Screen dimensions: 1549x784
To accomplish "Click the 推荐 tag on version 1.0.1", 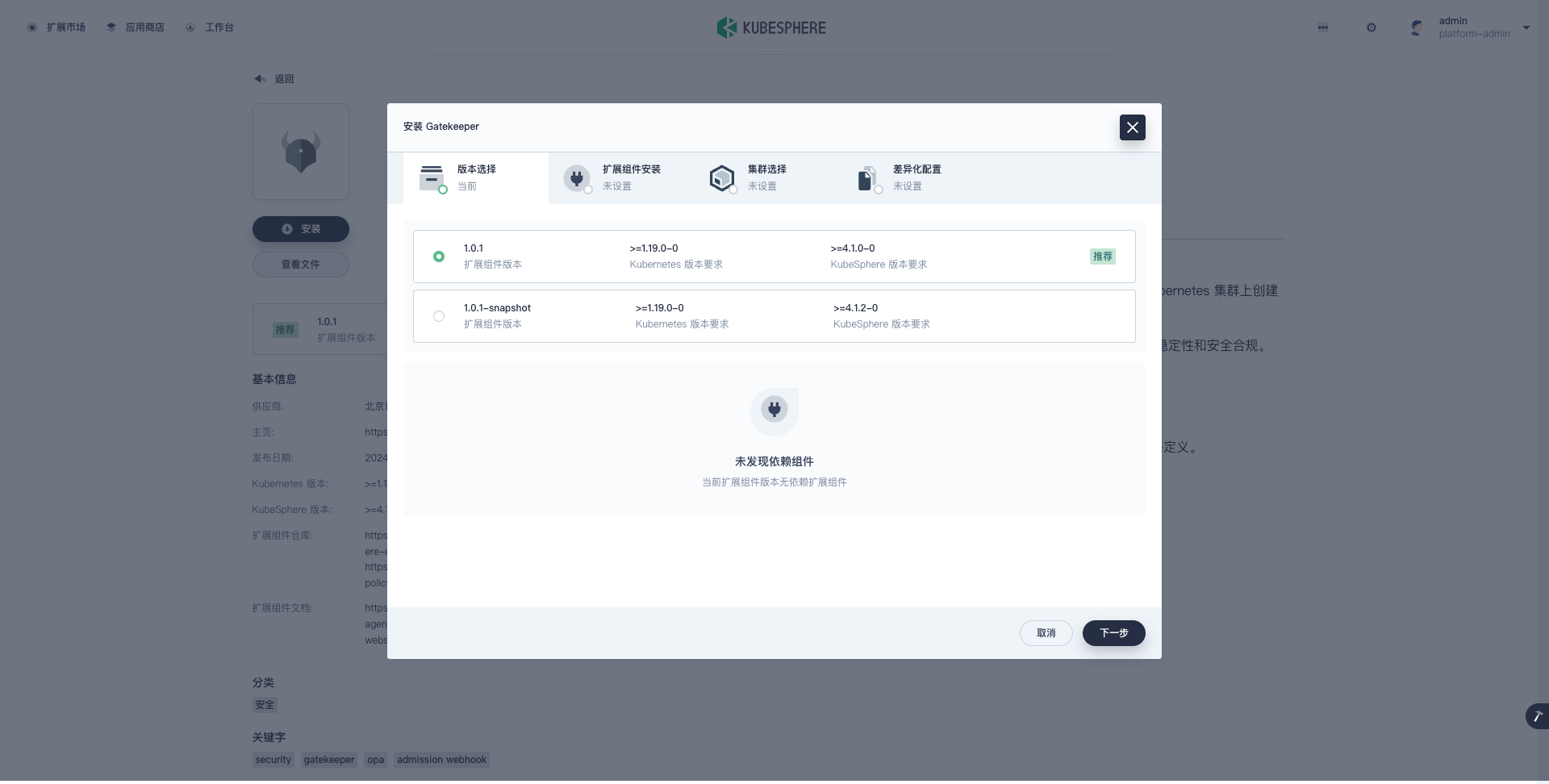I will 1103,256.
